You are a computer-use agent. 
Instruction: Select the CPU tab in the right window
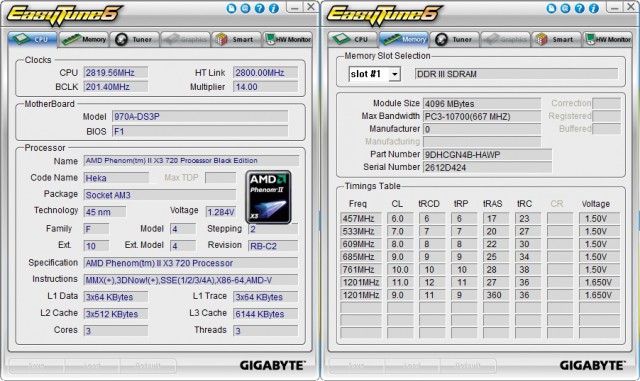(x=353, y=40)
